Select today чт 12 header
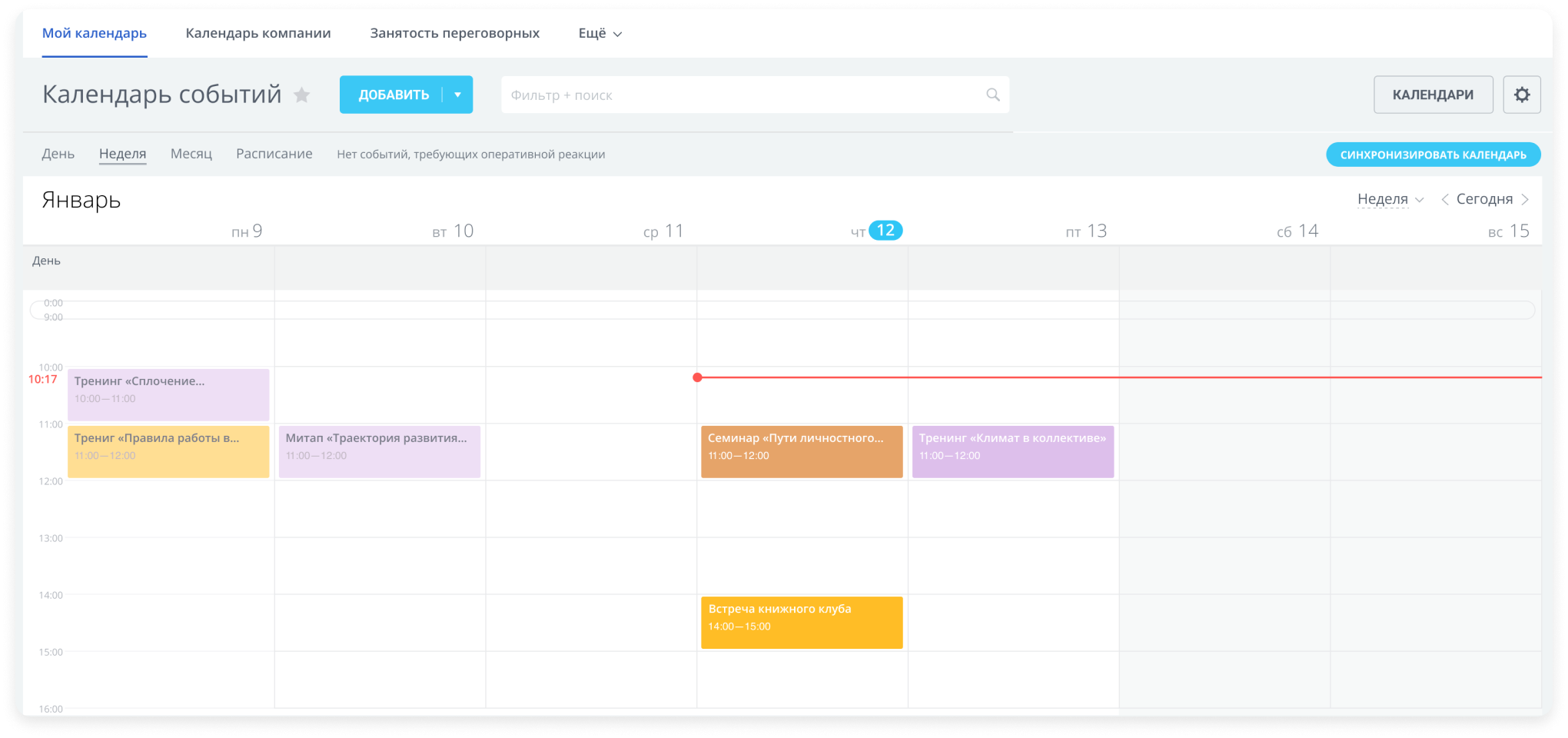 (876, 231)
